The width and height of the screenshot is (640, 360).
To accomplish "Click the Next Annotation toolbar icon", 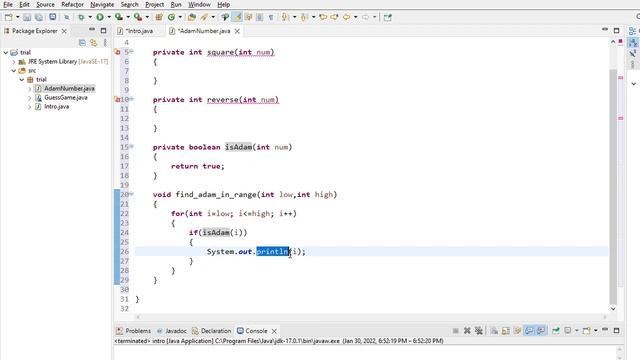I will [285, 17].
